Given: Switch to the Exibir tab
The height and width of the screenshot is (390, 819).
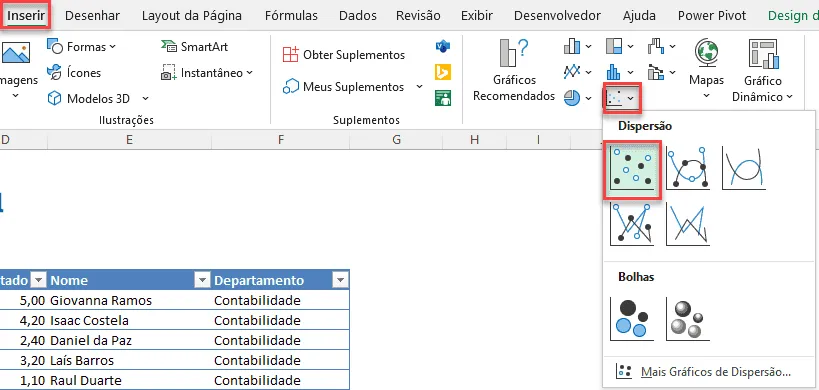Looking at the screenshot, I should point(477,16).
